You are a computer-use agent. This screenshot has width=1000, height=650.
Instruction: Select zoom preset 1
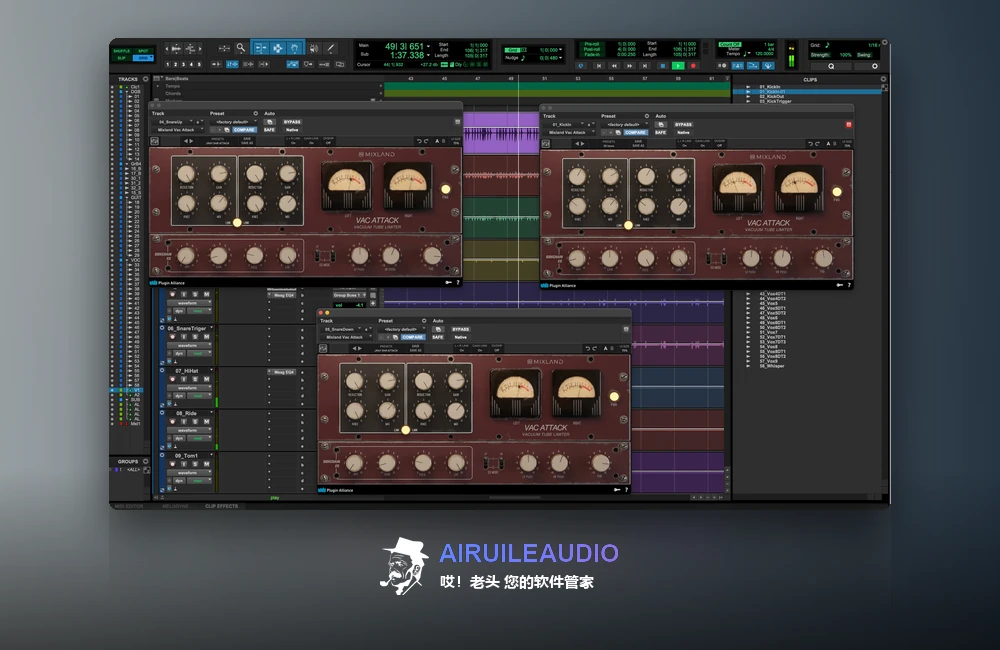[x=168, y=64]
